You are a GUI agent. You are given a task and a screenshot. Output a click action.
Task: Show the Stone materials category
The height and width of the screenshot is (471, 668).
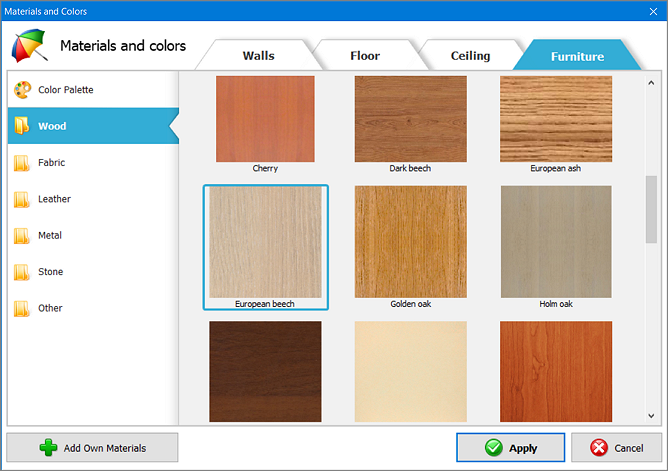(93, 272)
